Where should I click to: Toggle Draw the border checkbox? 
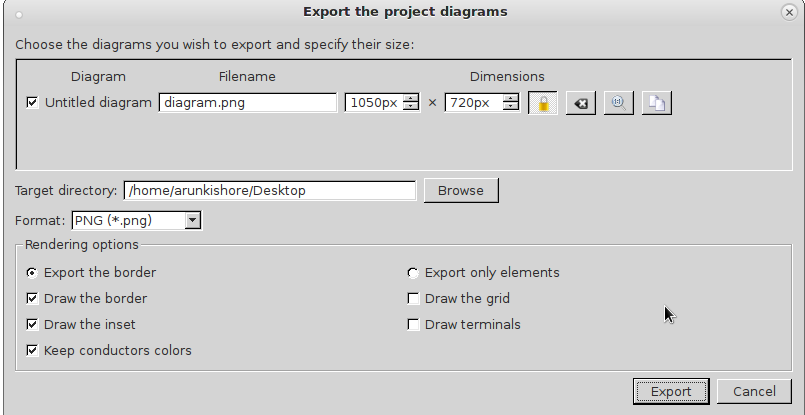click(x=32, y=298)
